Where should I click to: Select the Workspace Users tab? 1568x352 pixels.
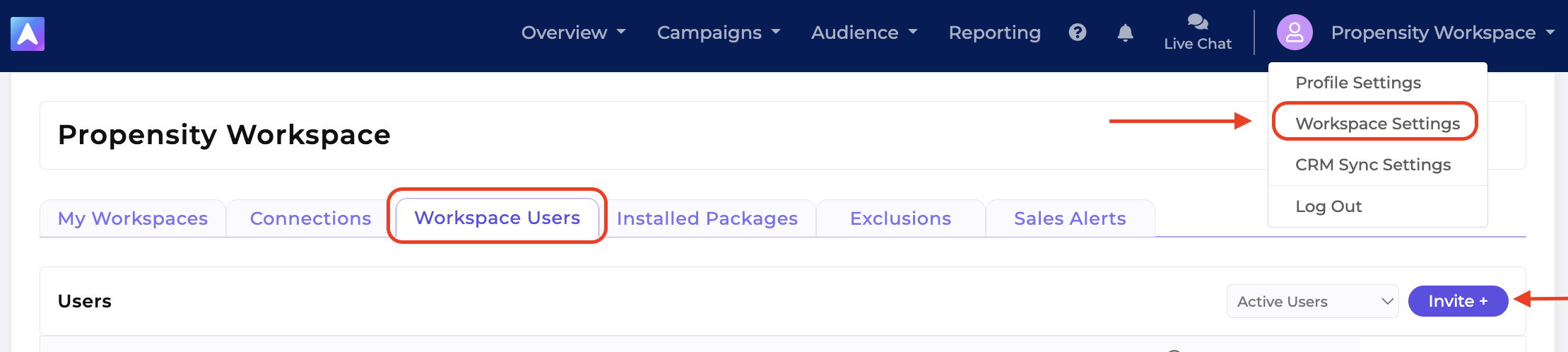497,218
